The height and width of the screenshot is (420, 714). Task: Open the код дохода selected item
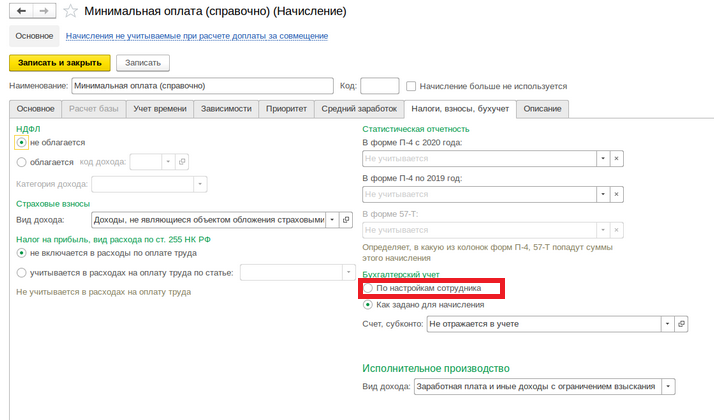pyautogui.click(x=182, y=162)
